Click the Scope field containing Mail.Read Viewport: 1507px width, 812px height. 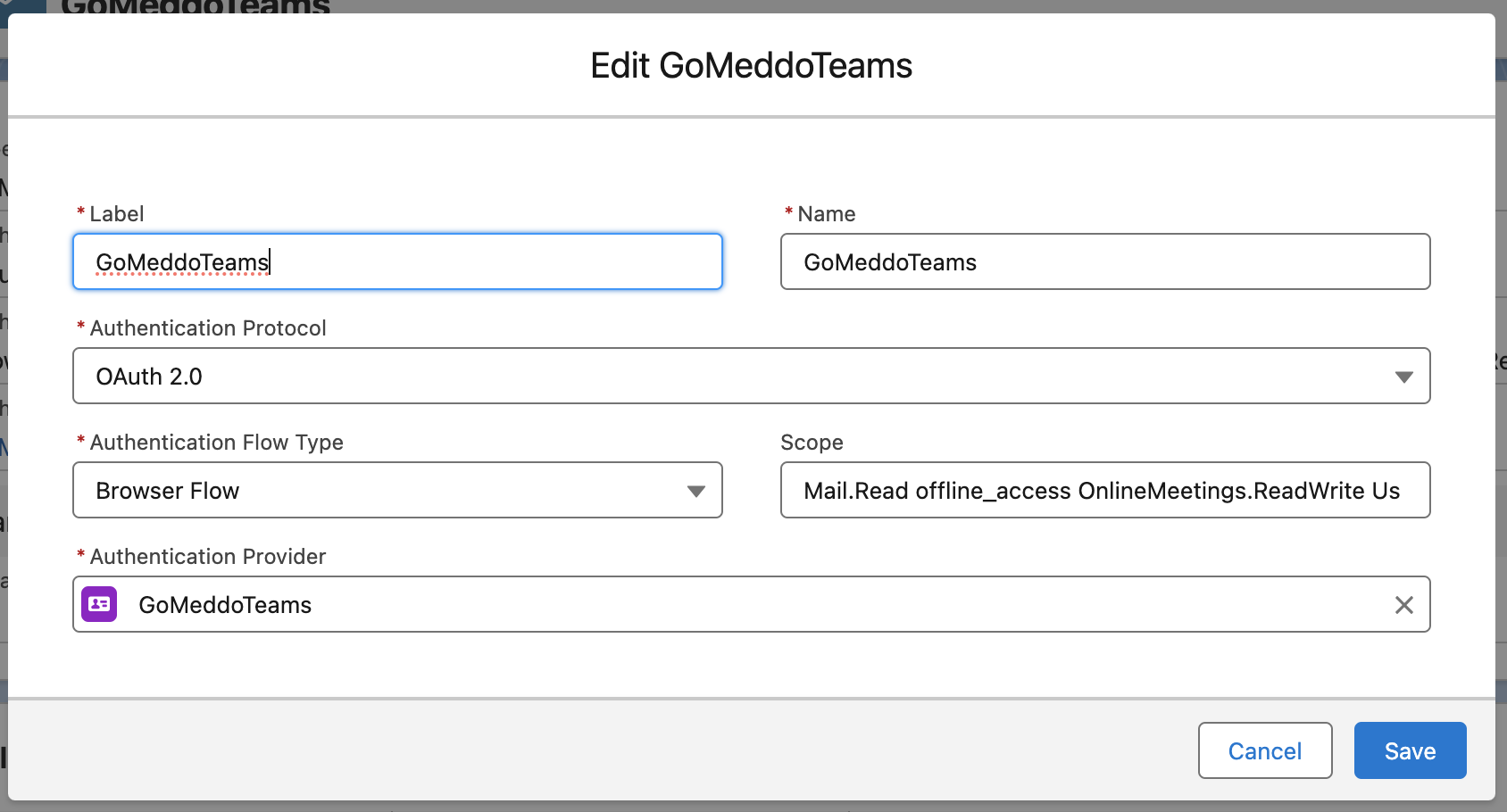tap(1104, 491)
